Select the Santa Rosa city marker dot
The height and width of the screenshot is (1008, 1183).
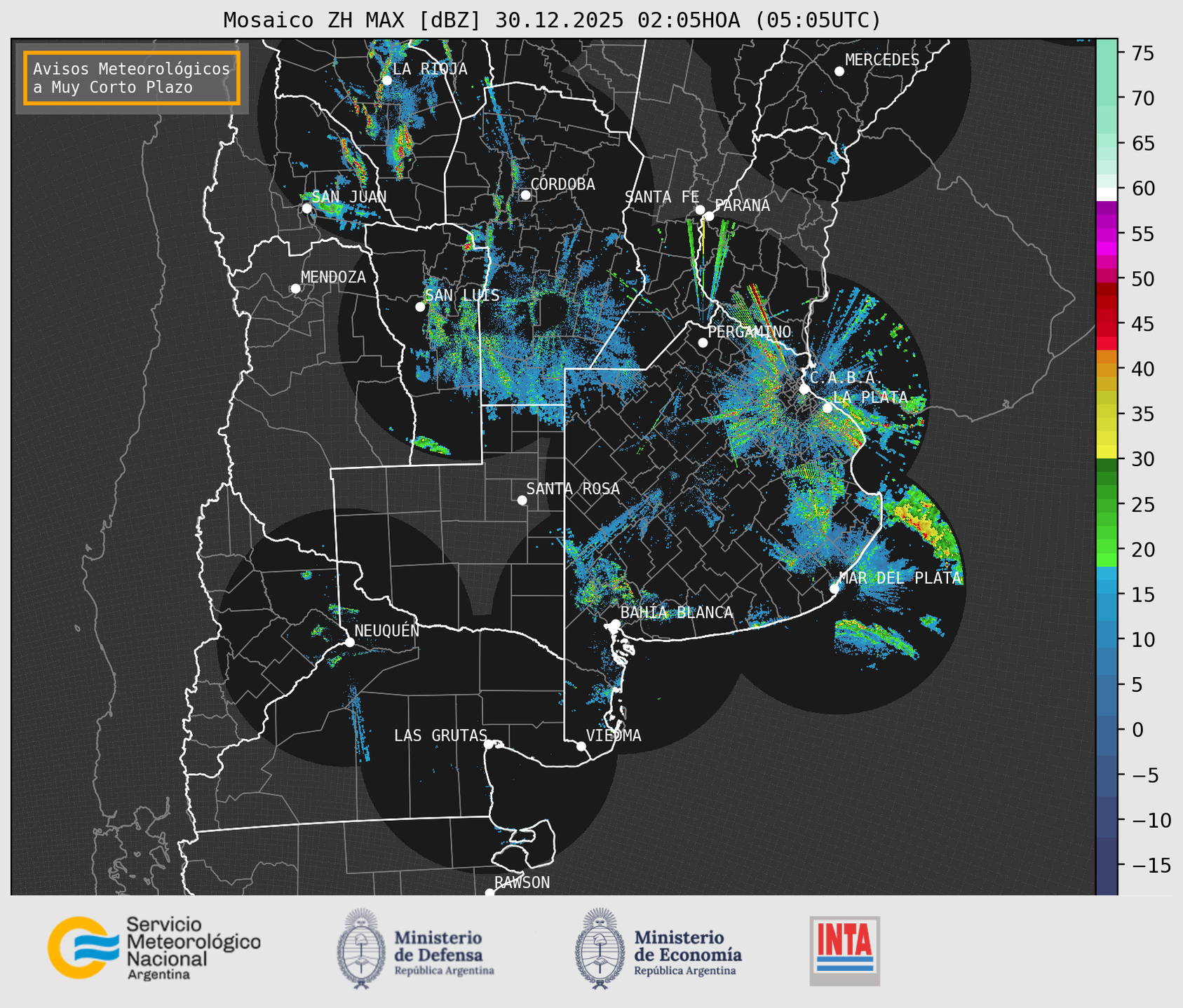[x=522, y=500]
